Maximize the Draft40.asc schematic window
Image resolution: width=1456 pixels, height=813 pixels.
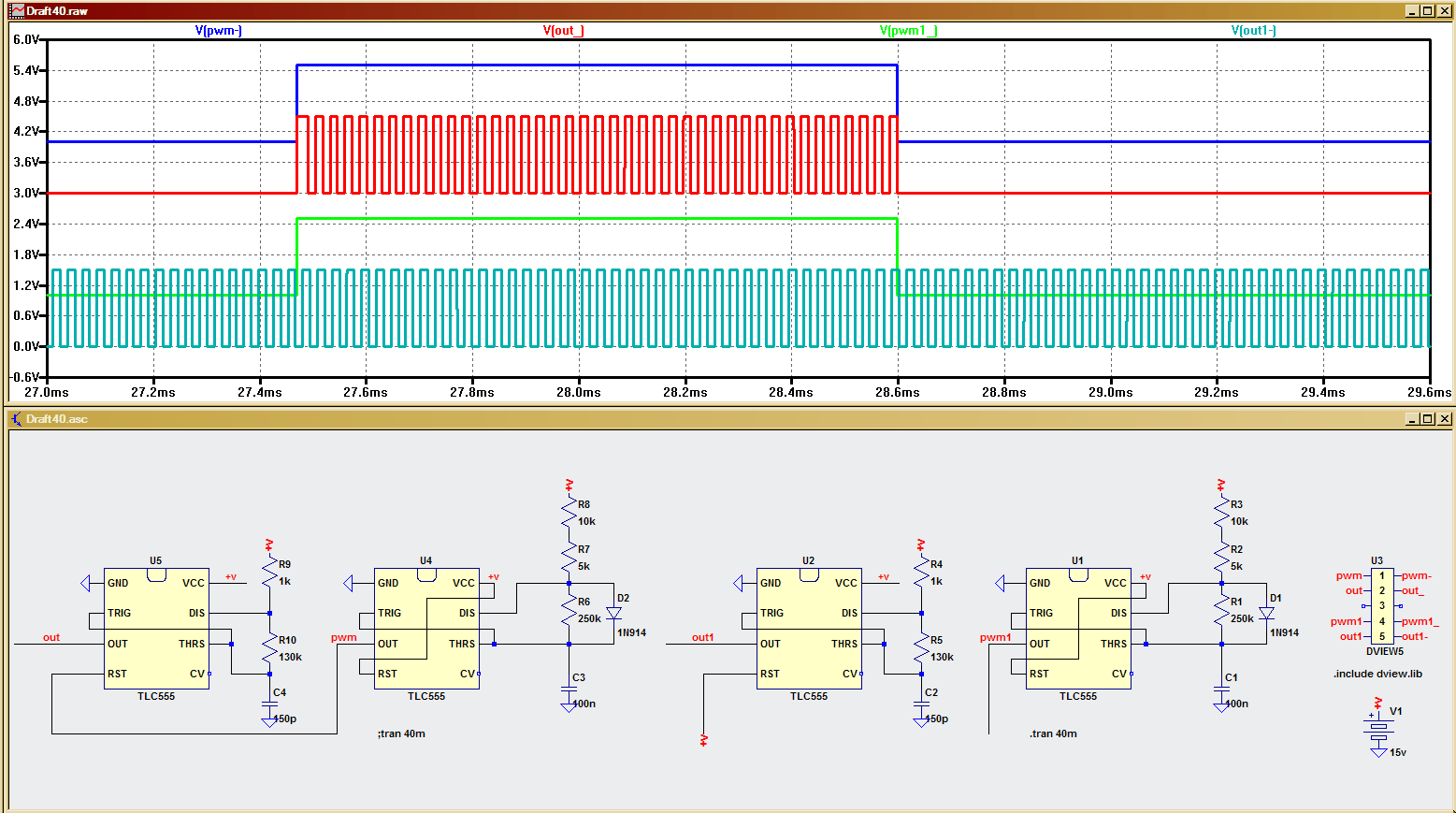[x=1428, y=418]
